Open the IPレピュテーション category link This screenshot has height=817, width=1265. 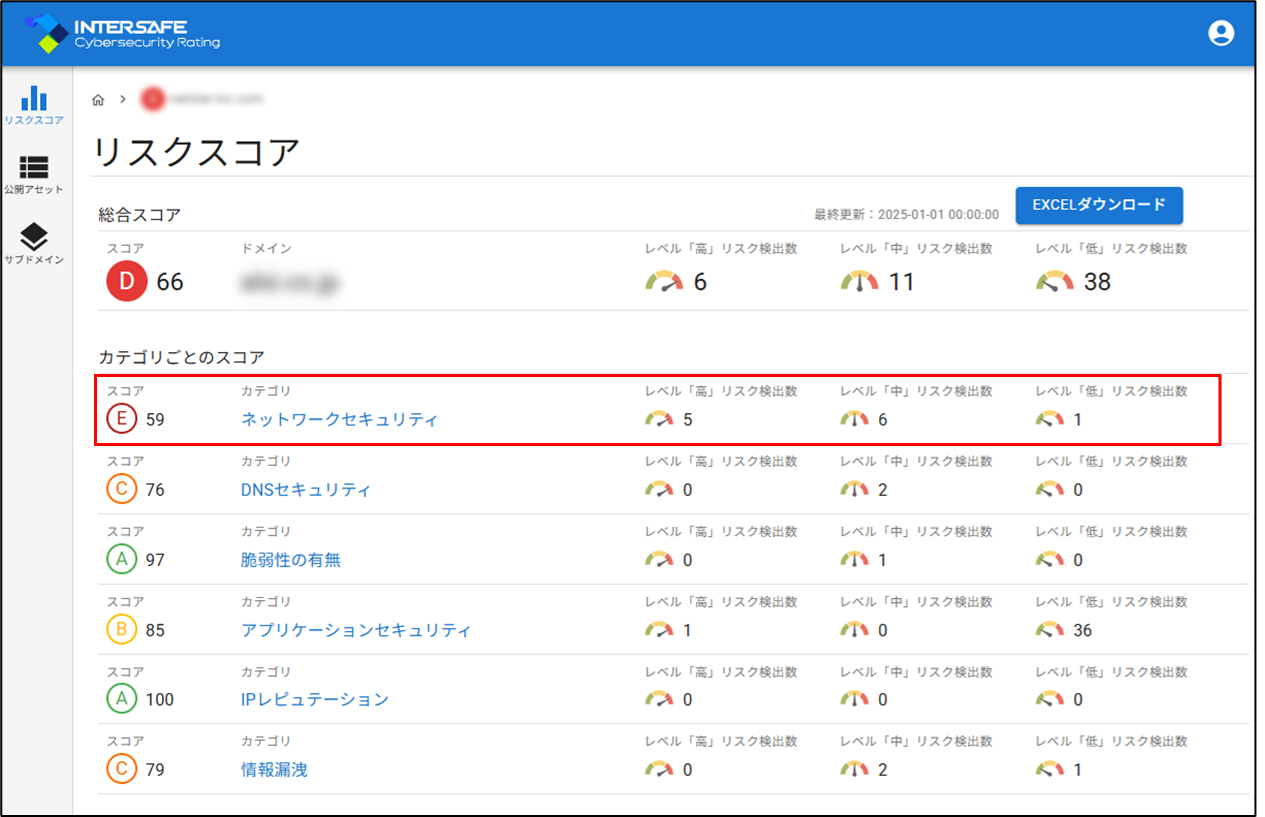[315, 699]
